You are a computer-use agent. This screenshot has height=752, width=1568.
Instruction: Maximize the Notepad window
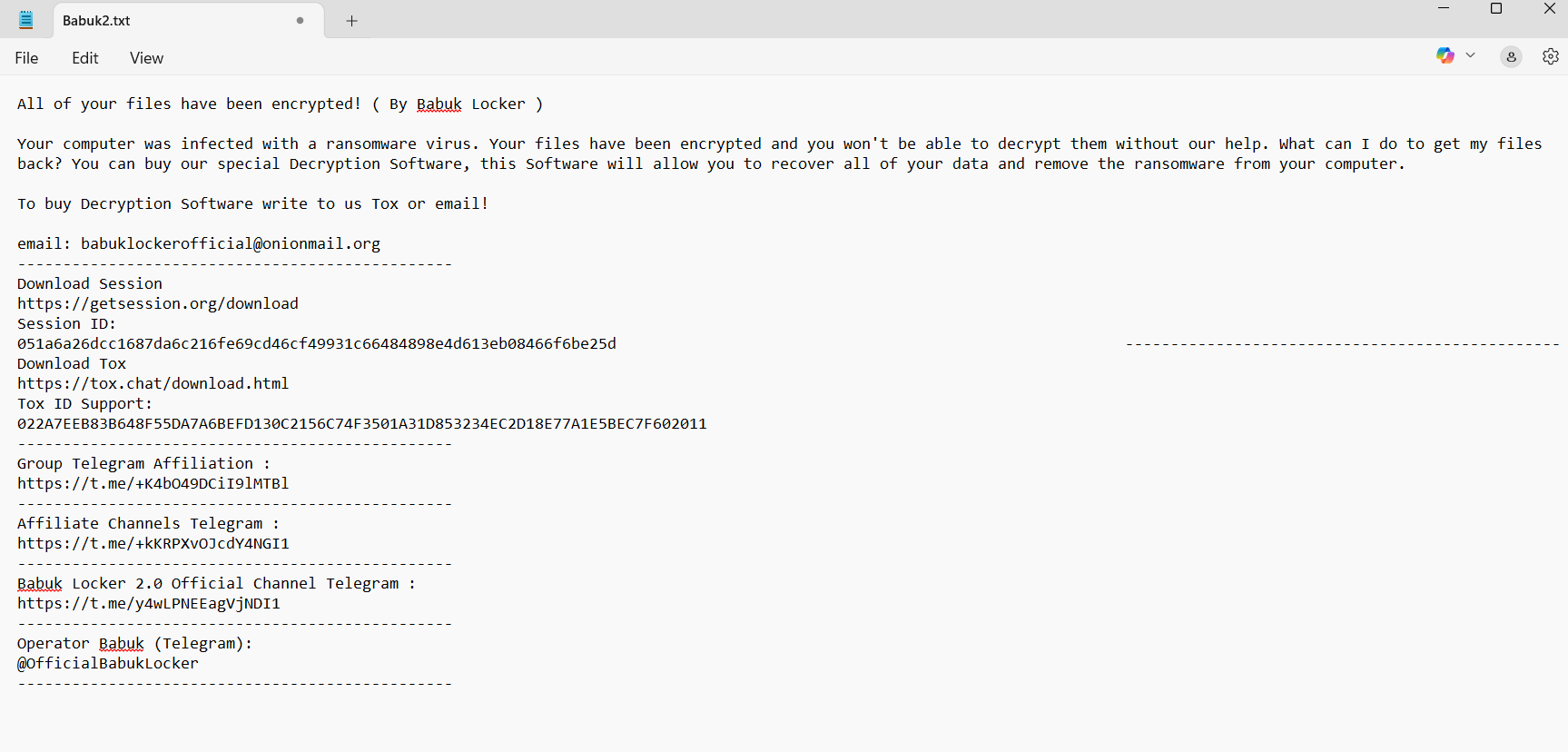click(x=1496, y=9)
